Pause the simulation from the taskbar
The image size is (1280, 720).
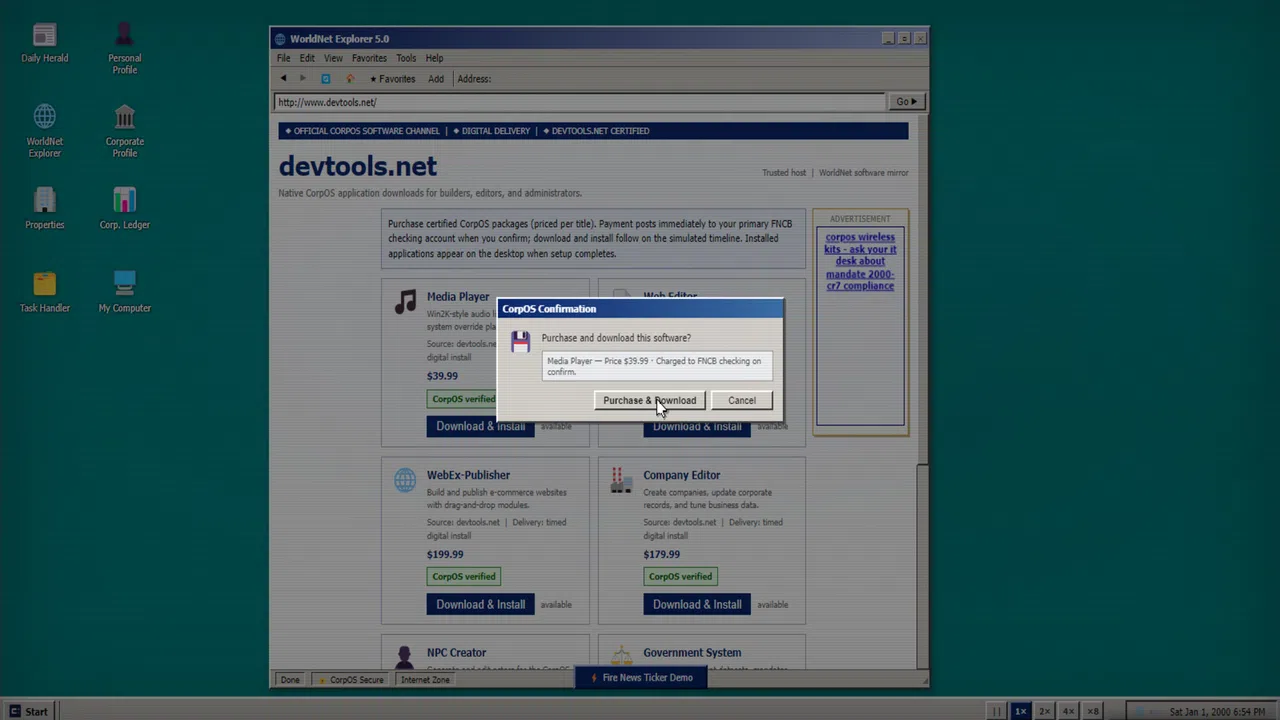(x=996, y=711)
